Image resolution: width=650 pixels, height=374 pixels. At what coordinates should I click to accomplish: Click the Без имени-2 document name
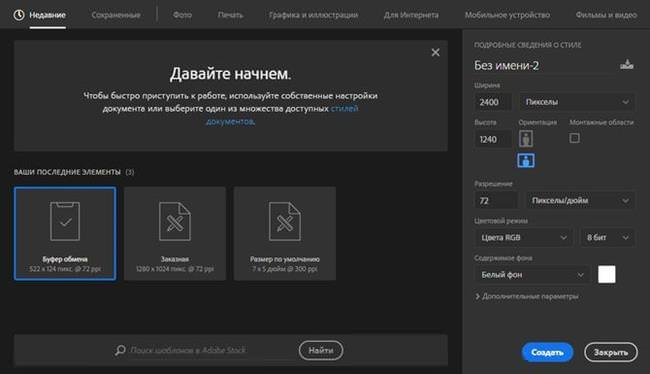(x=507, y=66)
